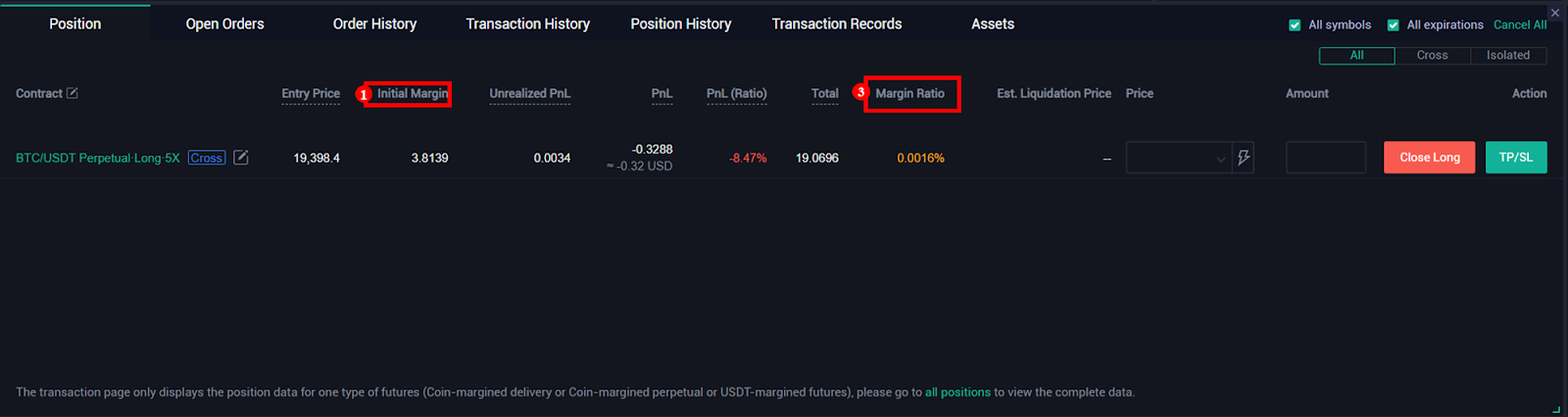
Task: Click the red marker badge numbered 3
Action: pos(860,92)
